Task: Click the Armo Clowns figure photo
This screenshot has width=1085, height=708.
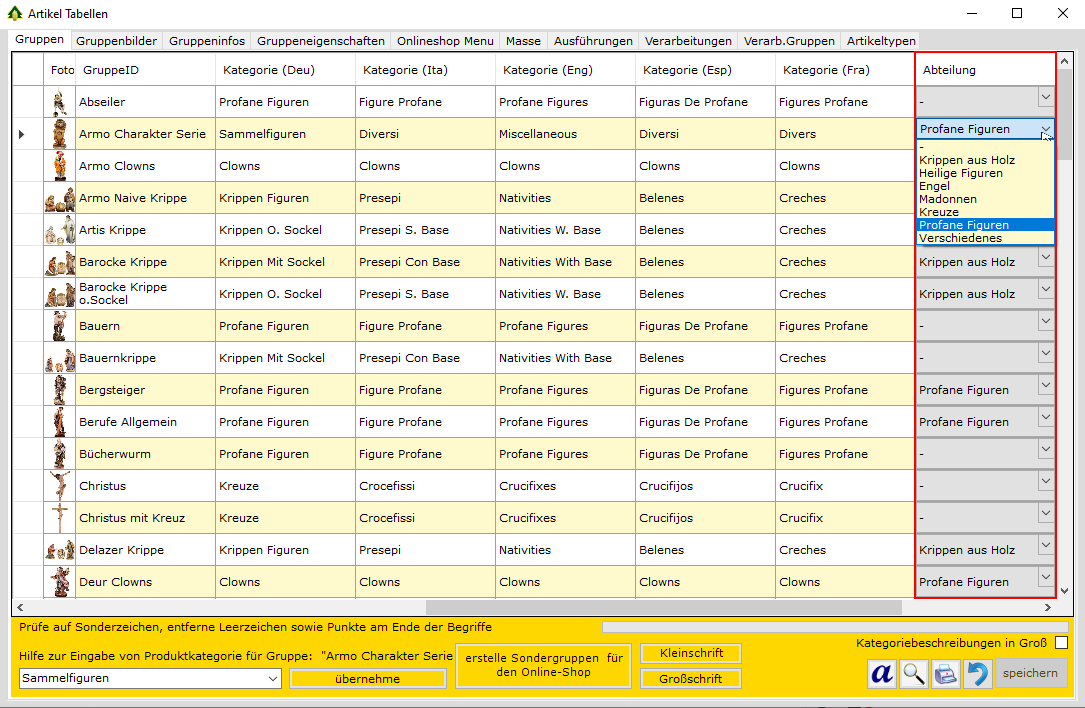Action: pyautogui.click(x=60, y=166)
